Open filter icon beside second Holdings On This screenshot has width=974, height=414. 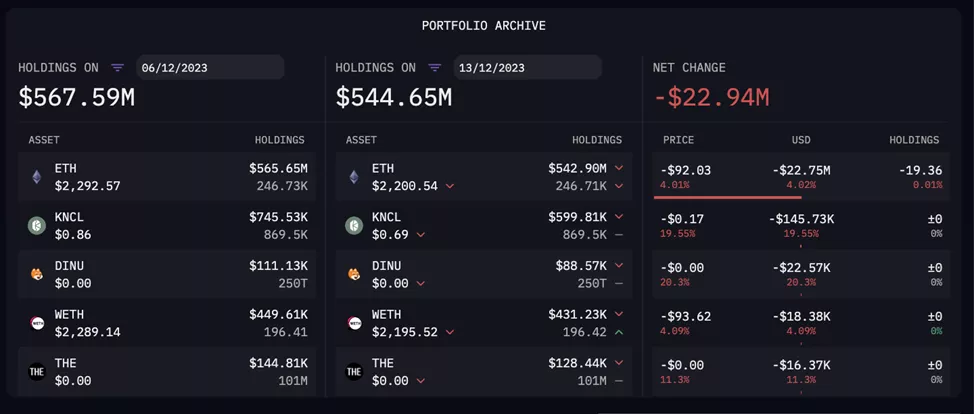435,68
